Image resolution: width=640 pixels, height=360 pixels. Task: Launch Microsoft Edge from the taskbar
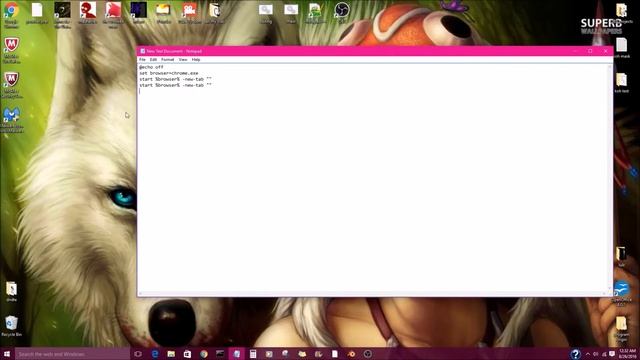(x=155, y=354)
